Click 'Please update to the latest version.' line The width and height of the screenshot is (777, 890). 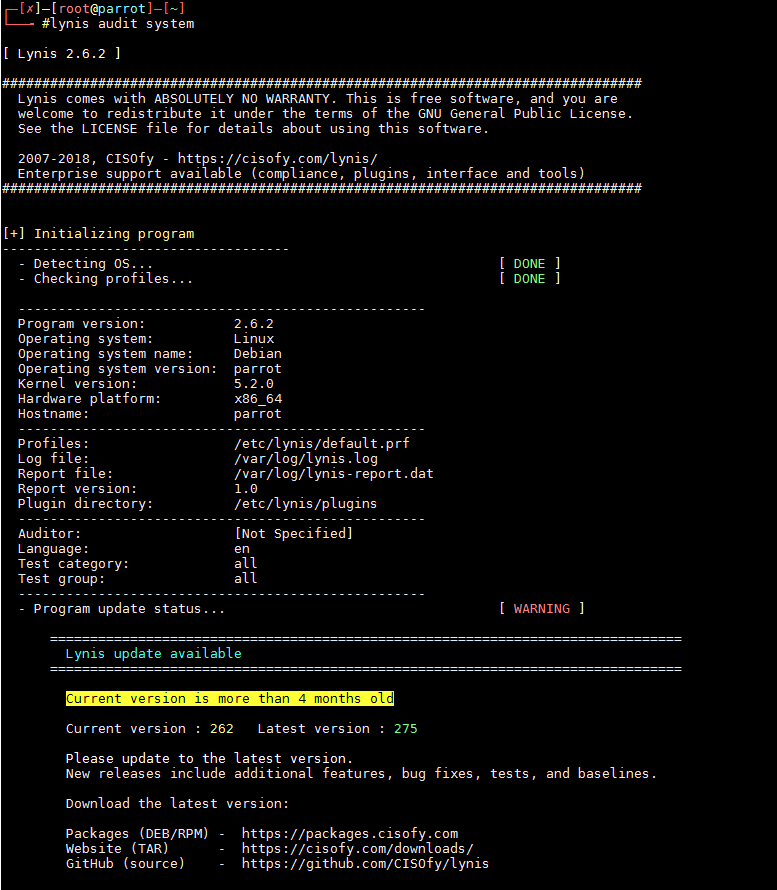point(209,759)
